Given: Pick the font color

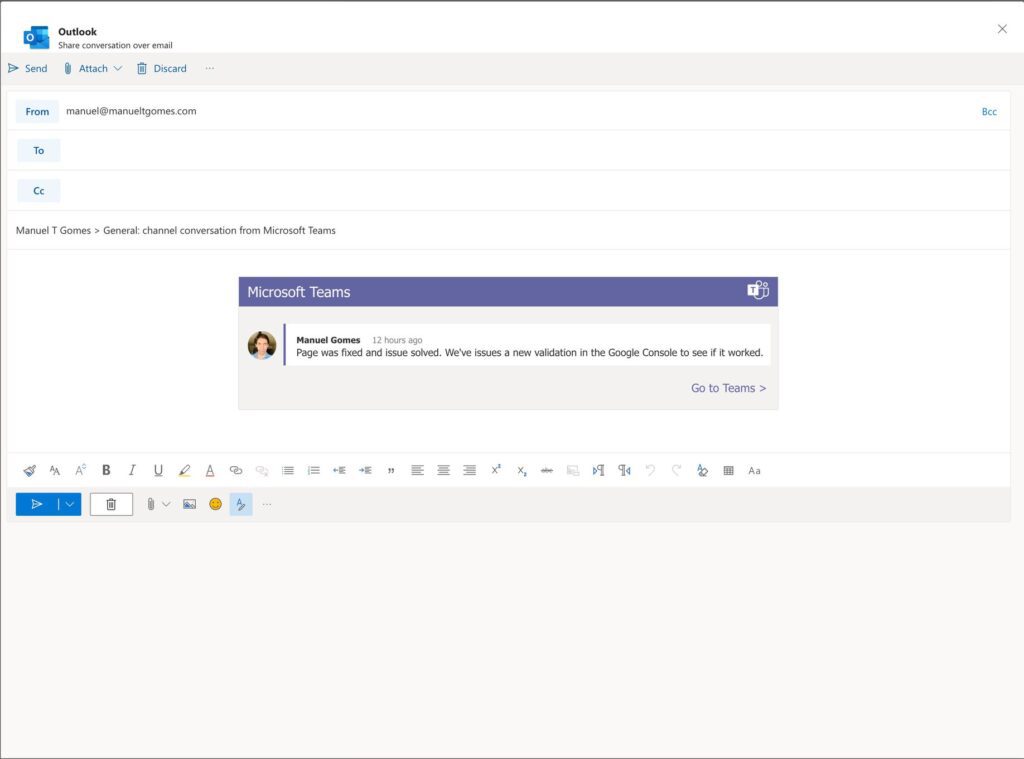Looking at the screenshot, I should point(210,470).
